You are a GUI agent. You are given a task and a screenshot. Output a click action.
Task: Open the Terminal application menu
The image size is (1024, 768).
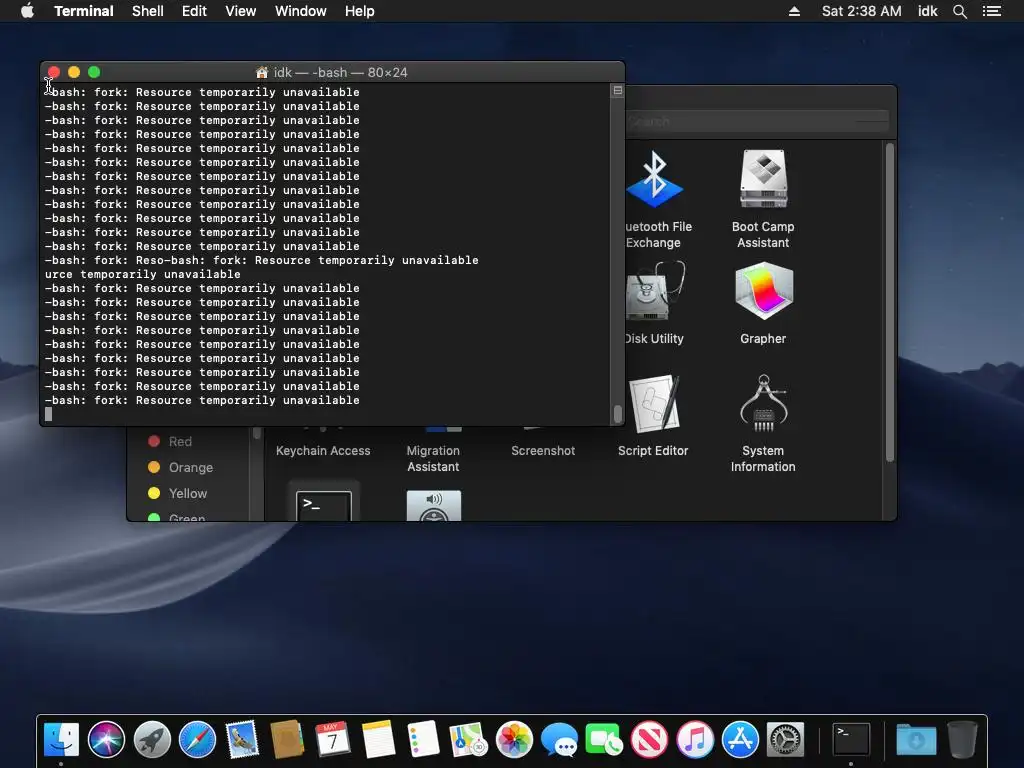(x=84, y=11)
